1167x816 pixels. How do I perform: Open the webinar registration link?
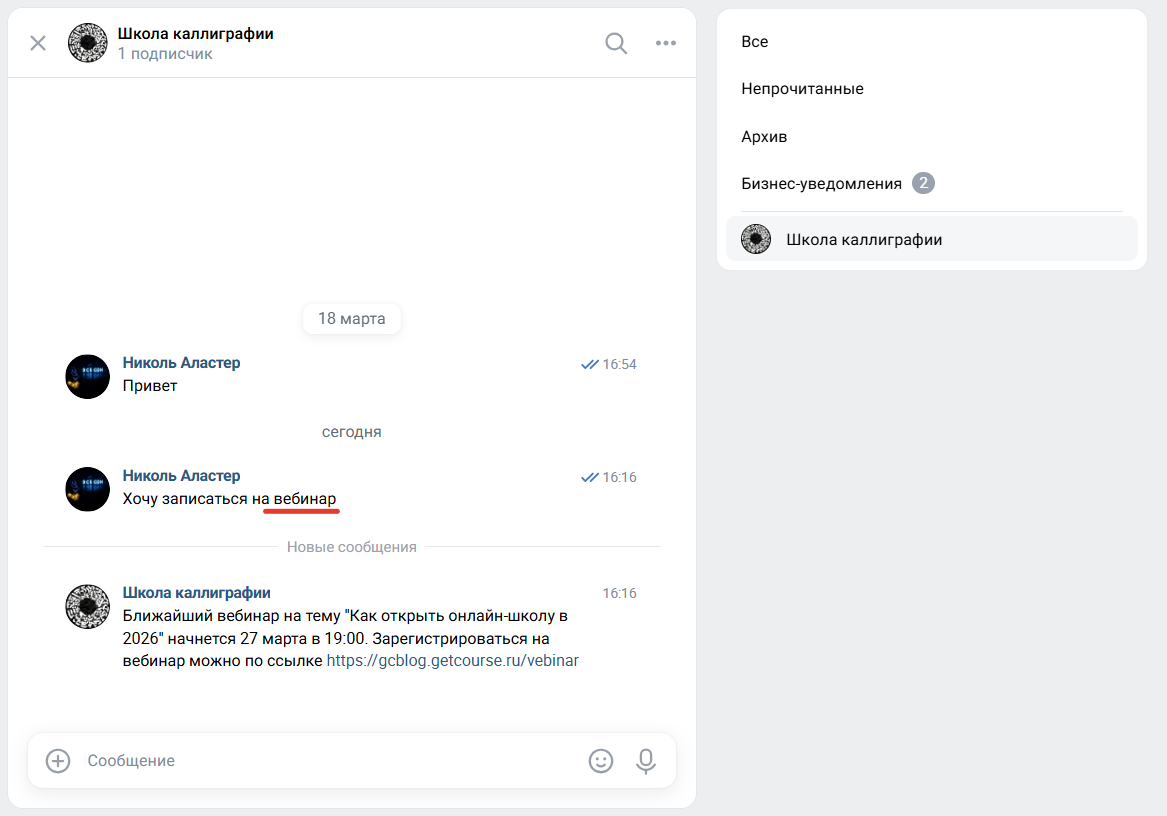pos(452,660)
